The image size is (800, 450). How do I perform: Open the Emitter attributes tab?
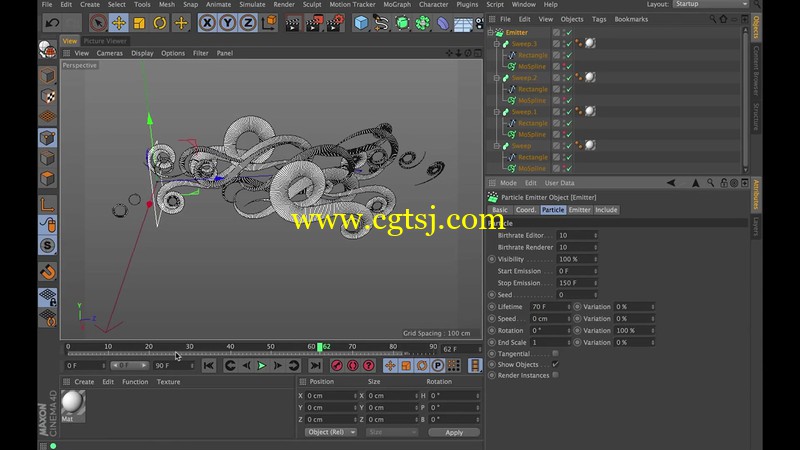[579, 210]
